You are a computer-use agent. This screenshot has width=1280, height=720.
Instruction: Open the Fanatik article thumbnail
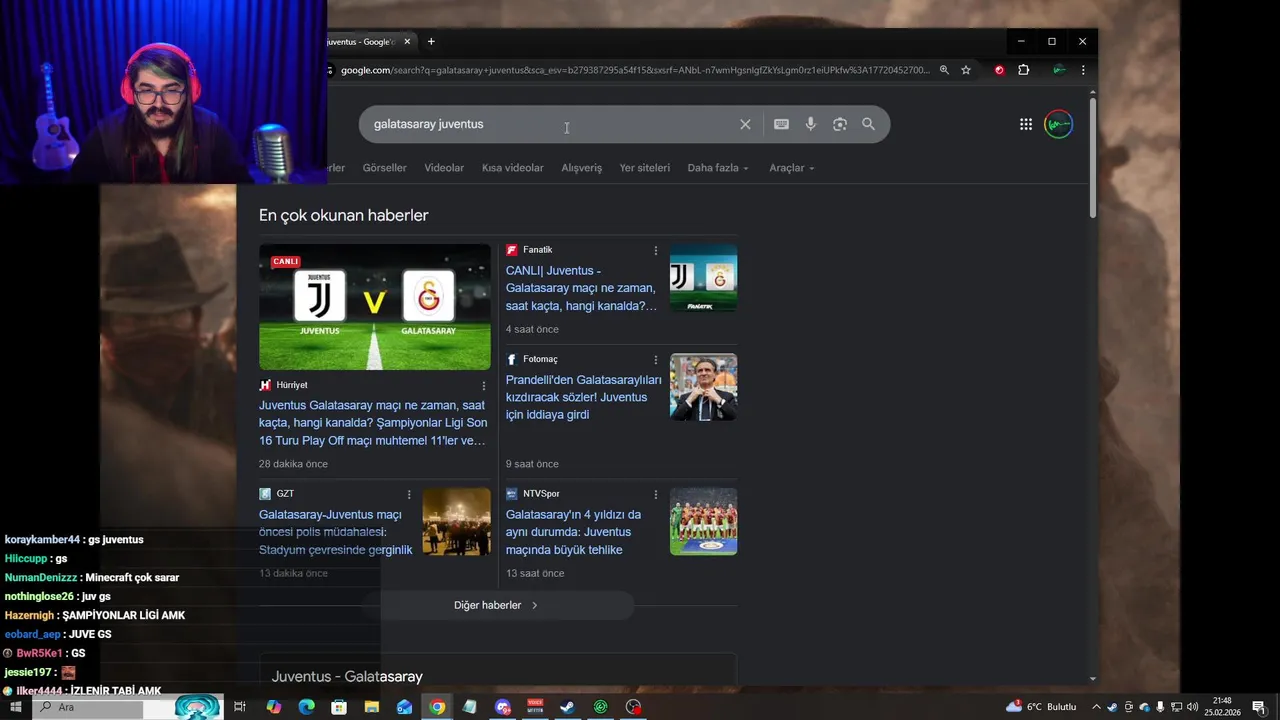pyautogui.click(x=703, y=278)
